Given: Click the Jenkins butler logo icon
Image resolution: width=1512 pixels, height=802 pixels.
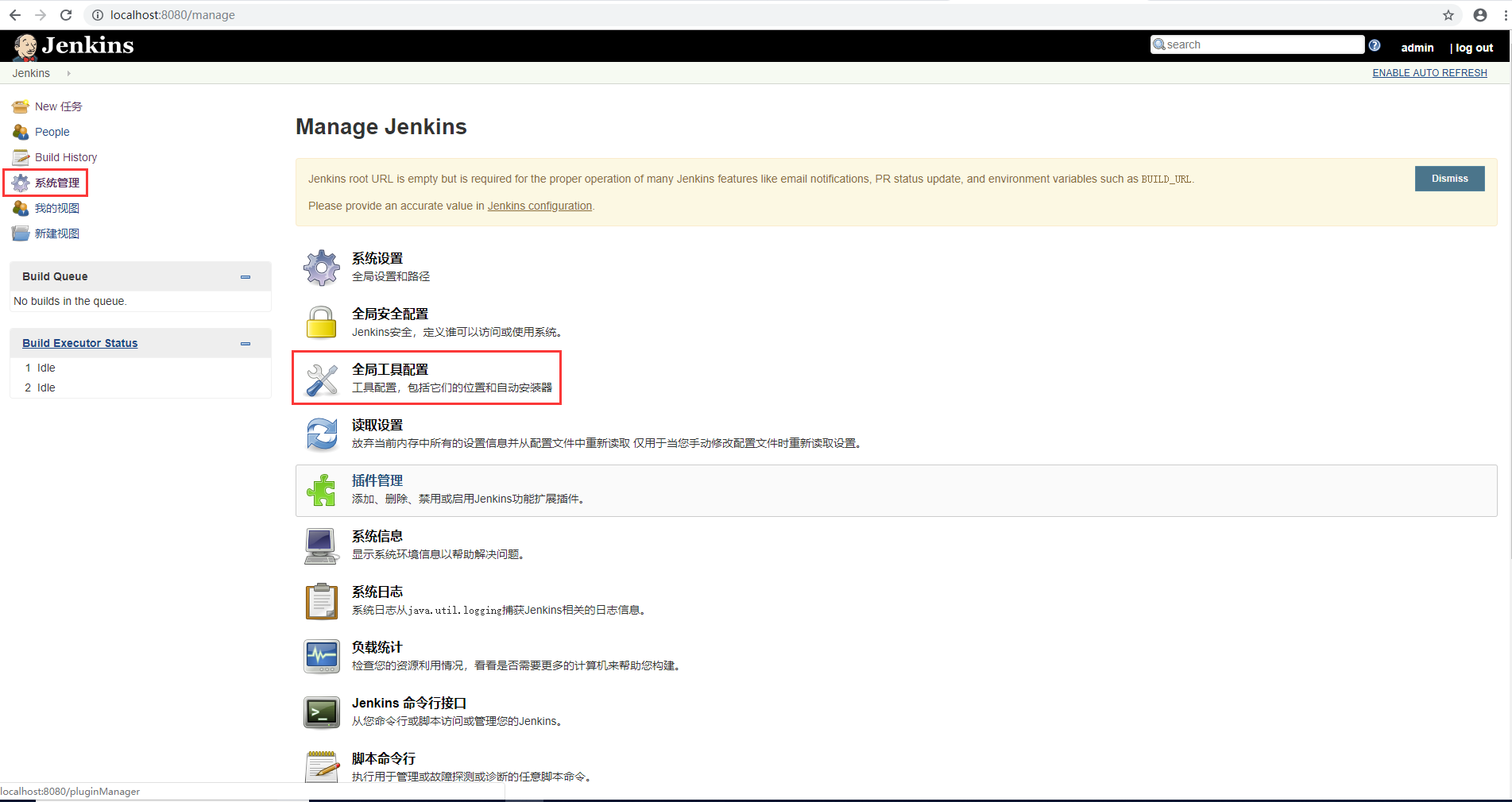Looking at the screenshot, I should click(x=25, y=47).
